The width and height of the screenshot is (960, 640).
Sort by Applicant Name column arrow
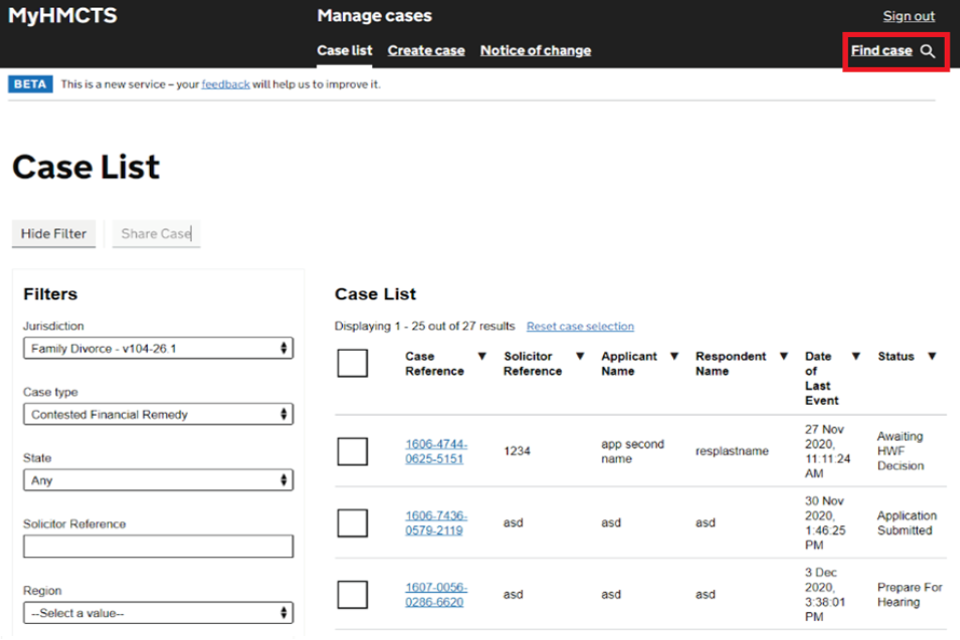674,357
